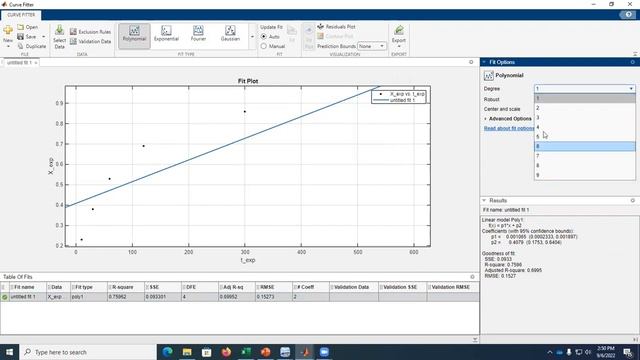Click the Windows Start button
The height and width of the screenshot is (360, 640).
(x=9, y=352)
